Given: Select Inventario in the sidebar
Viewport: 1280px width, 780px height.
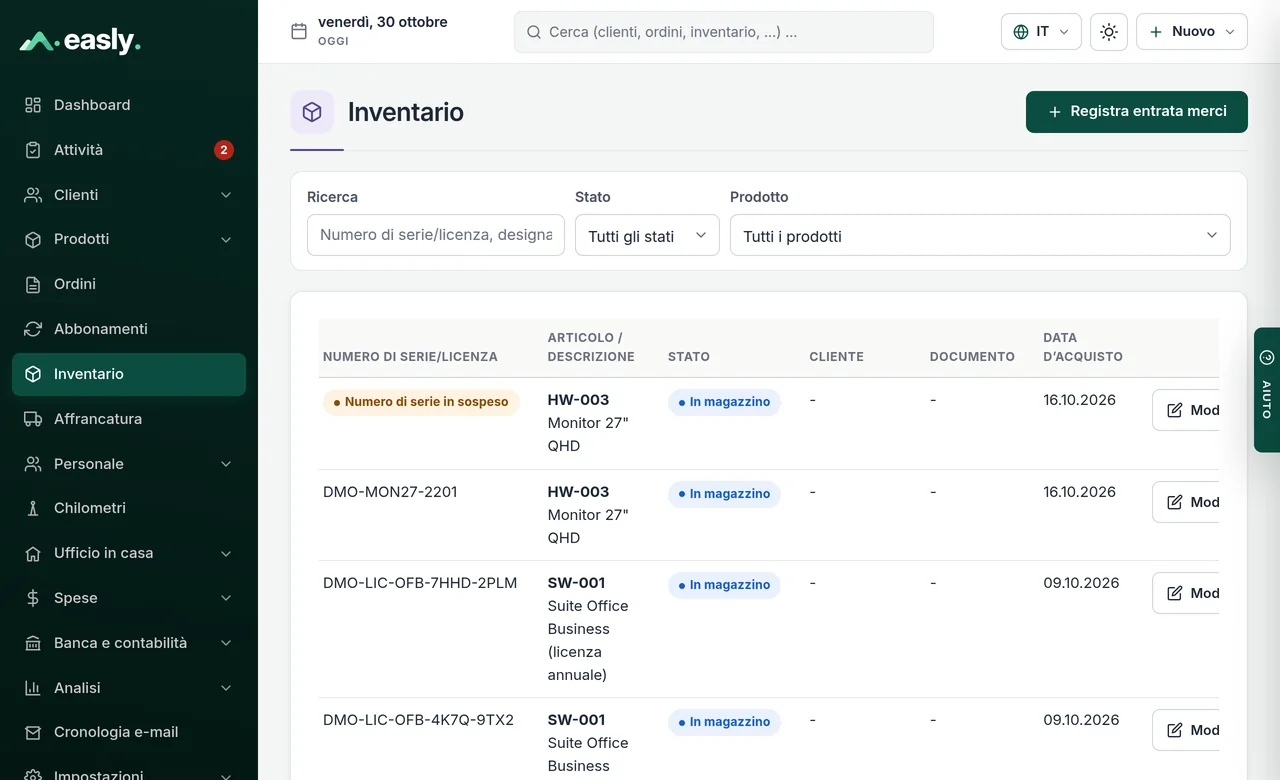Looking at the screenshot, I should (129, 374).
